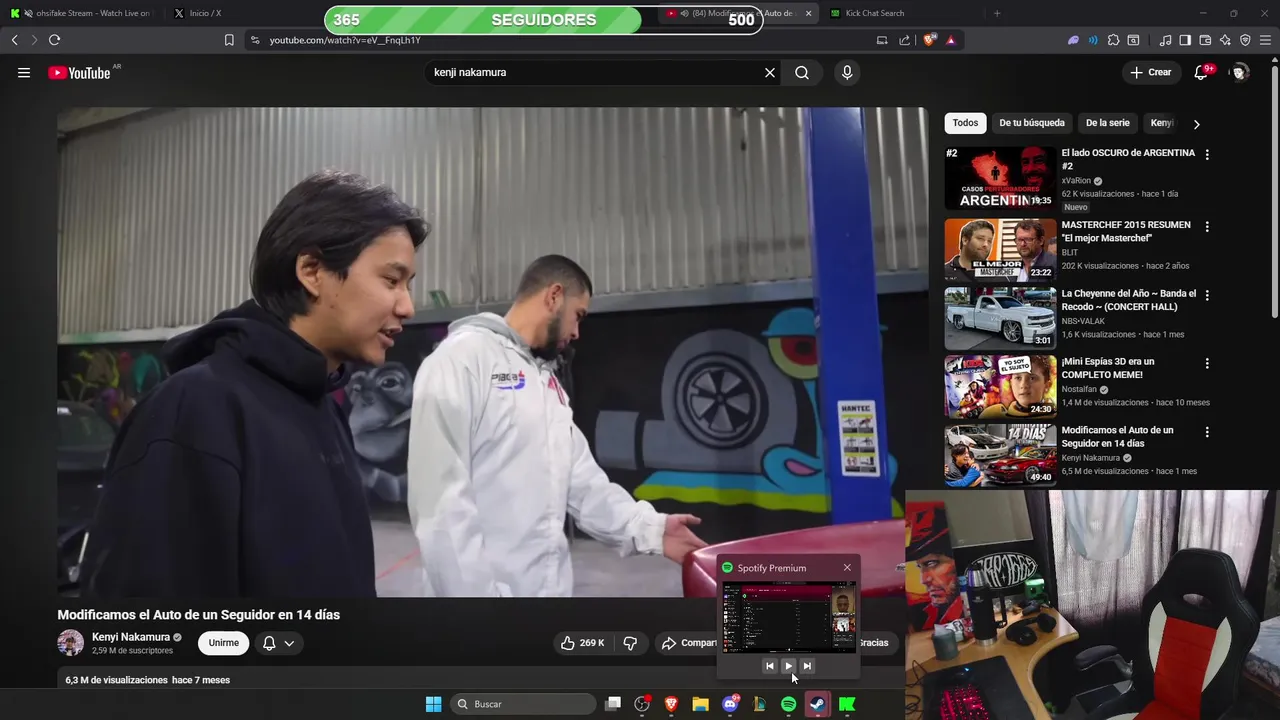
Task: Open the browser extensions puzzle icon
Action: click(x=1113, y=40)
